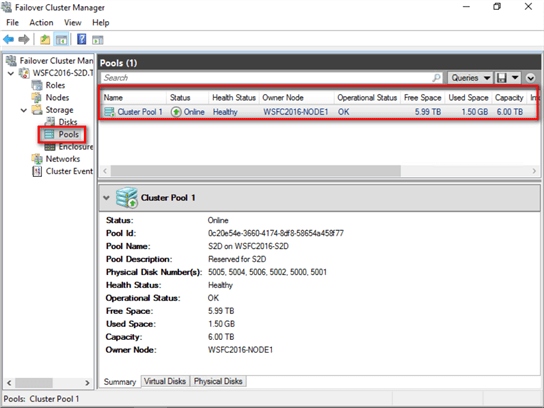
Task: Click the Back arrow toolbar icon
Action: pyautogui.click(x=9, y=39)
